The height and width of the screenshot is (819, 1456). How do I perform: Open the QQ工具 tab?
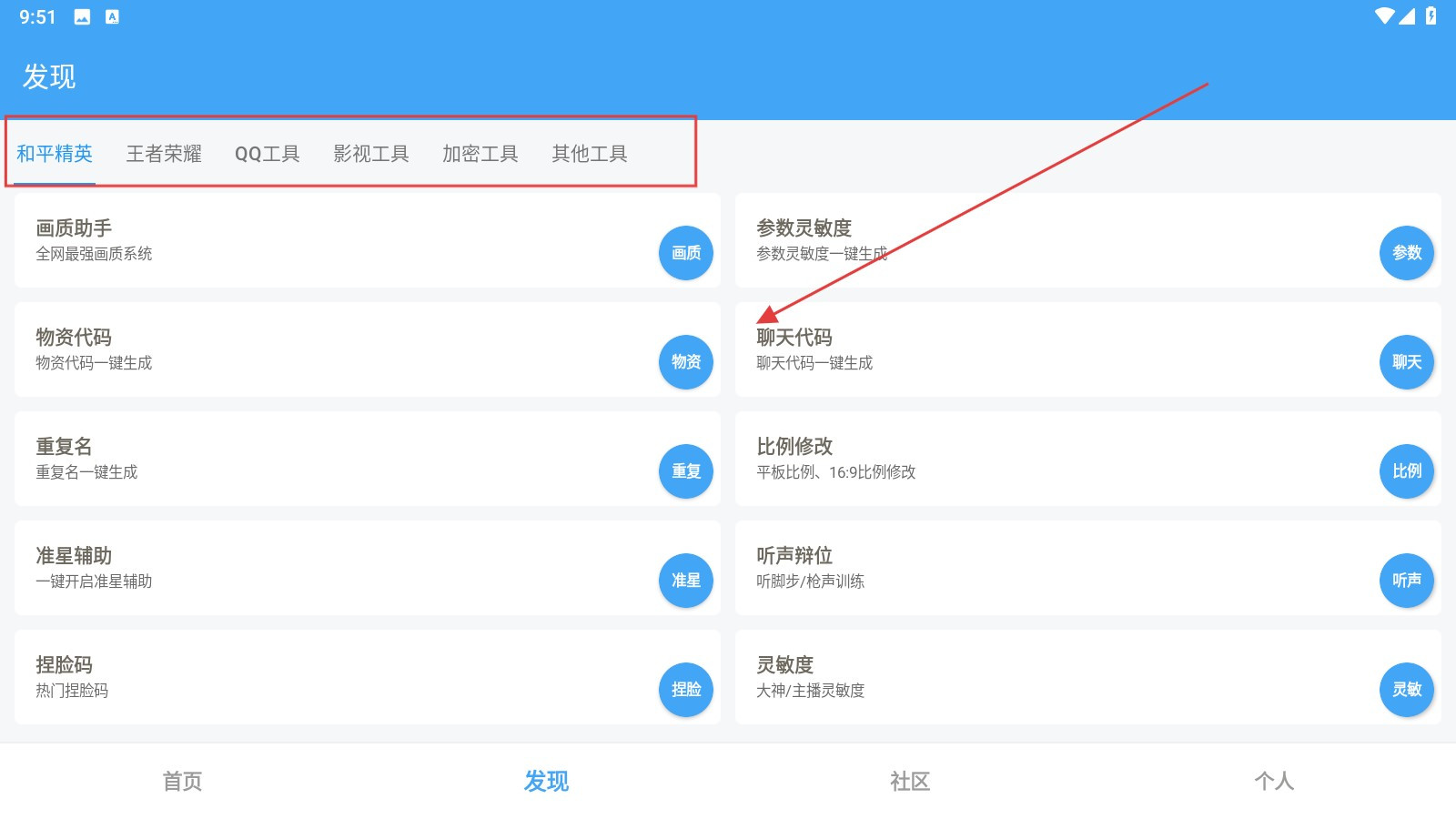click(268, 153)
